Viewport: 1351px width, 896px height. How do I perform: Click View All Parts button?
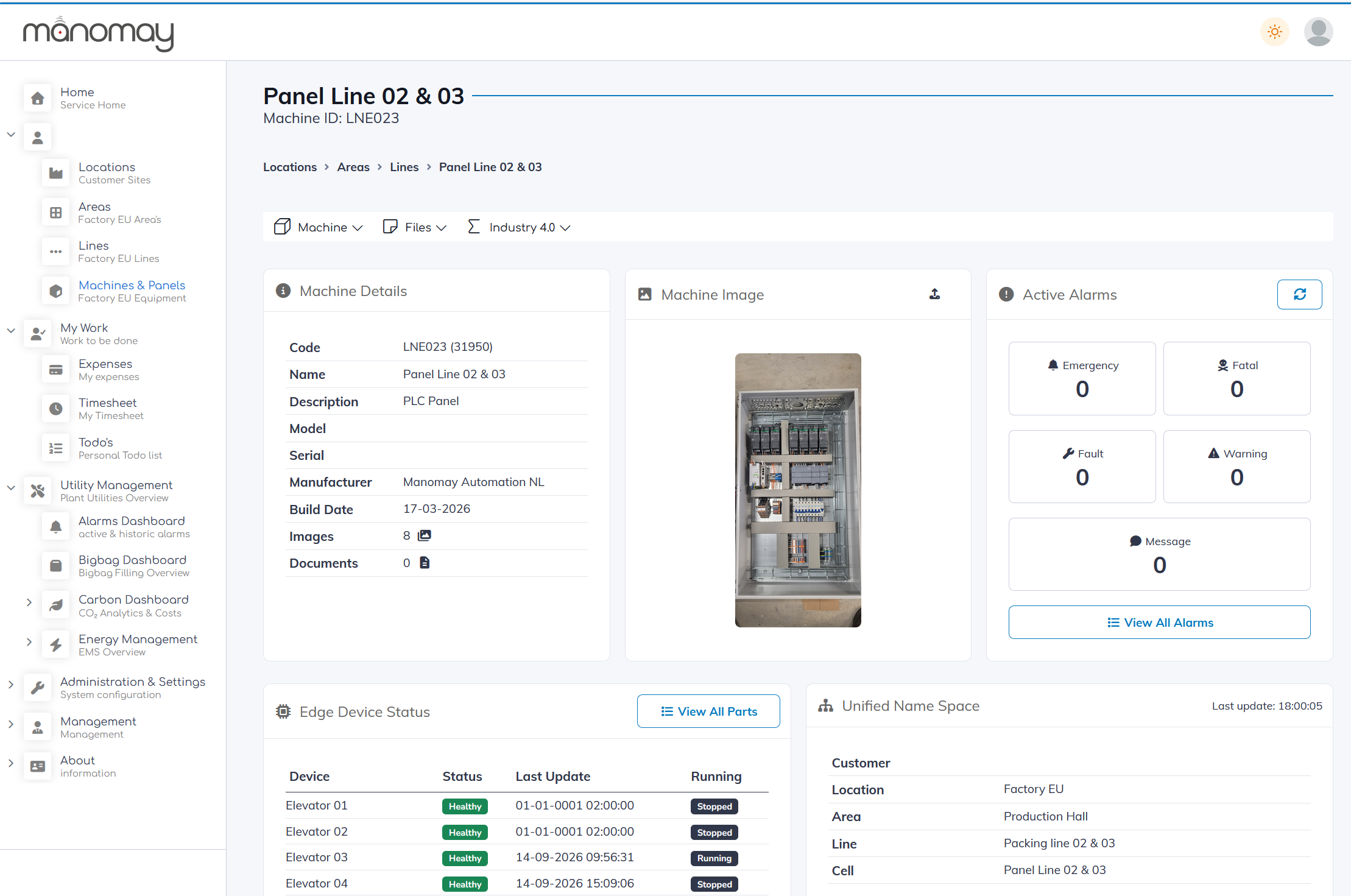pos(708,711)
